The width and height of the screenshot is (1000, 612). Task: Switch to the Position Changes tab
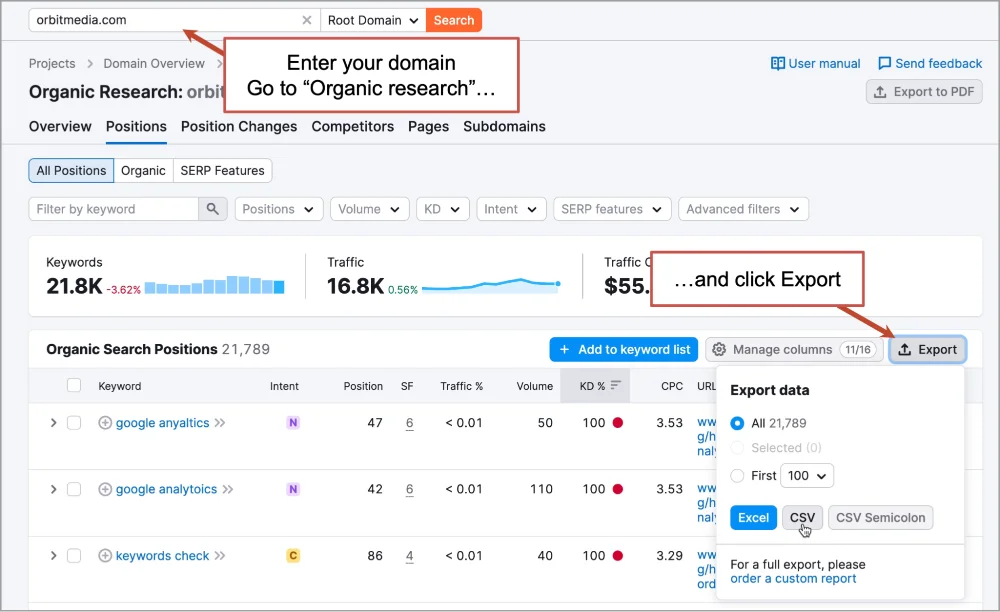coord(239,126)
